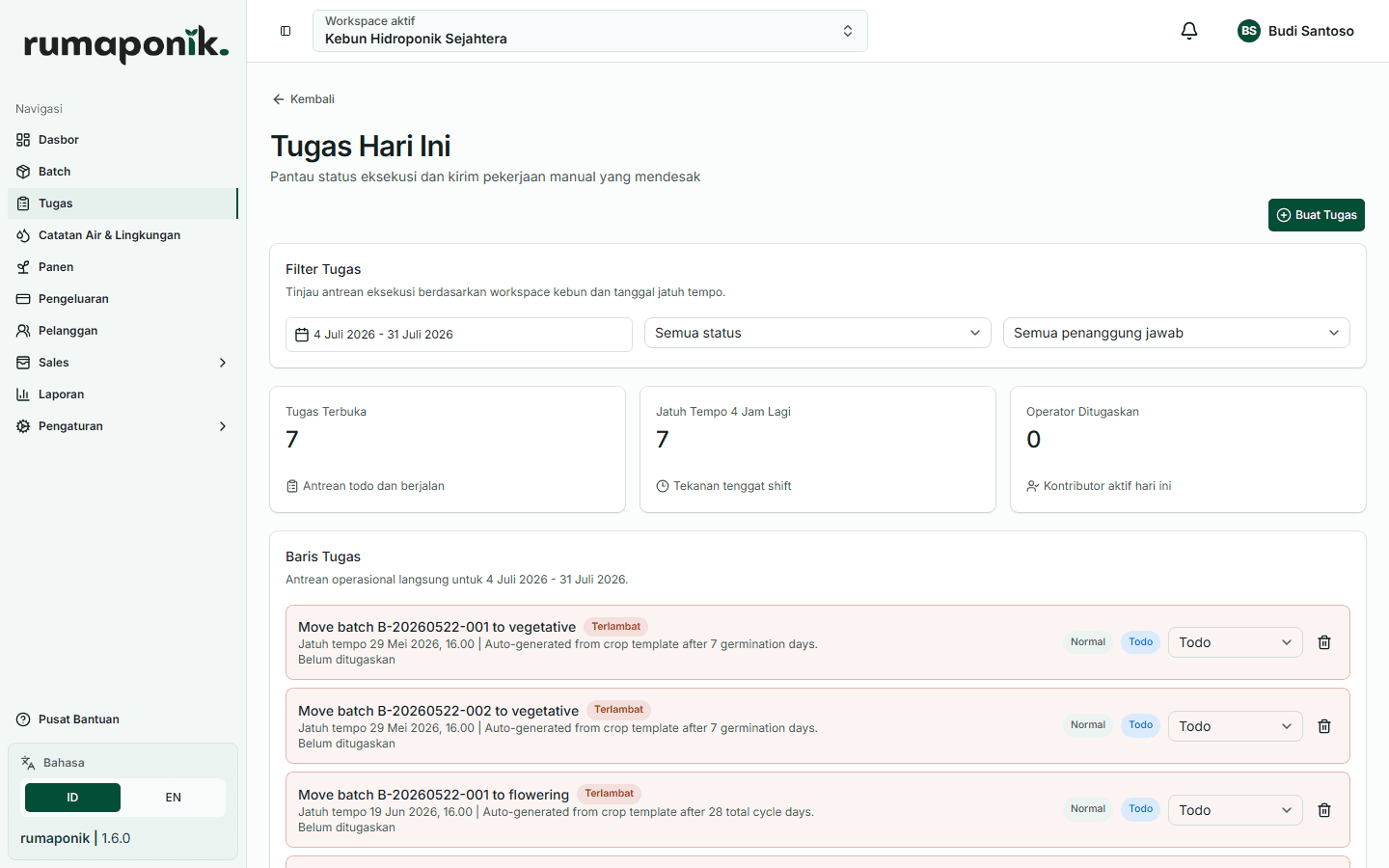The width and height of the screenshot is (1389, 868).
Task: Open Todo status dropdown for B-20260522-002 vegetative
Action: (x=1236, y=726)
